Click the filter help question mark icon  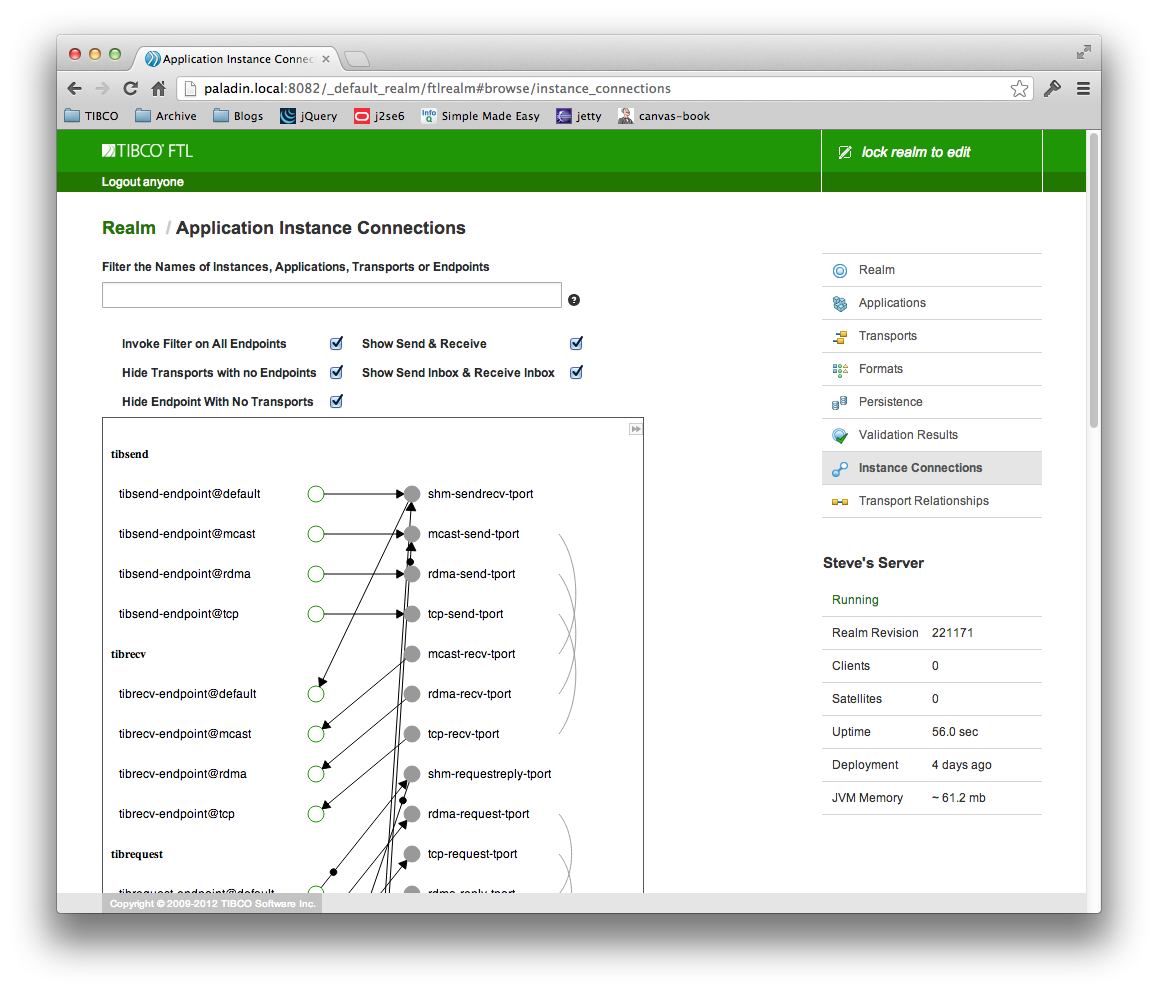coord(574,300)
